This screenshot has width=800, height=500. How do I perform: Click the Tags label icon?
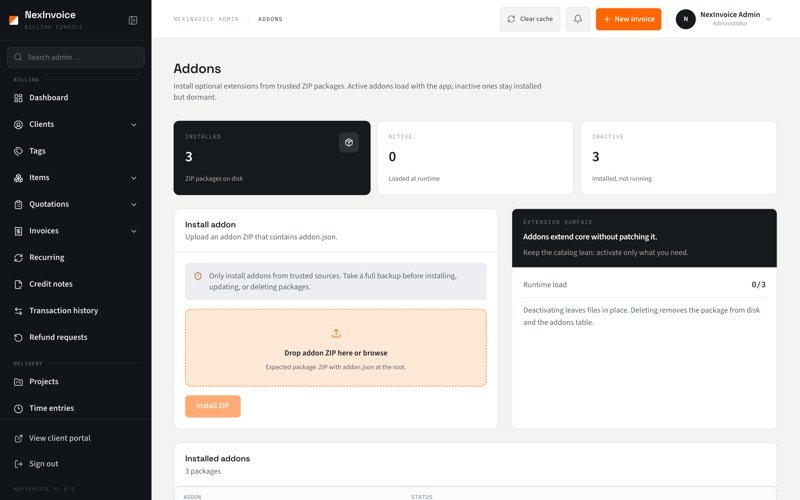(x=18, y=151)
